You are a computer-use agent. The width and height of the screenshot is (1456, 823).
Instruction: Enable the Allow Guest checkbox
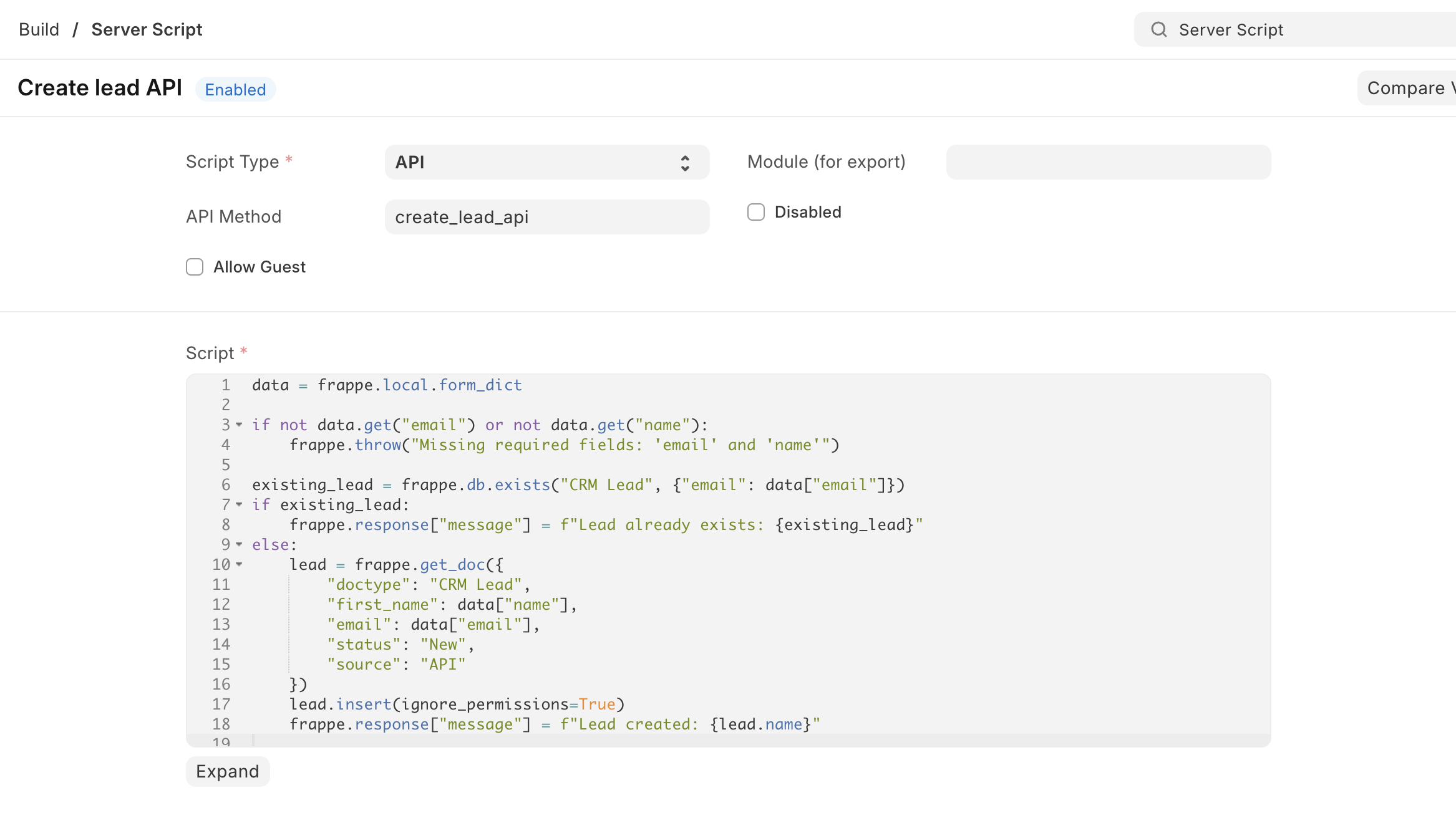click(195, 267)
